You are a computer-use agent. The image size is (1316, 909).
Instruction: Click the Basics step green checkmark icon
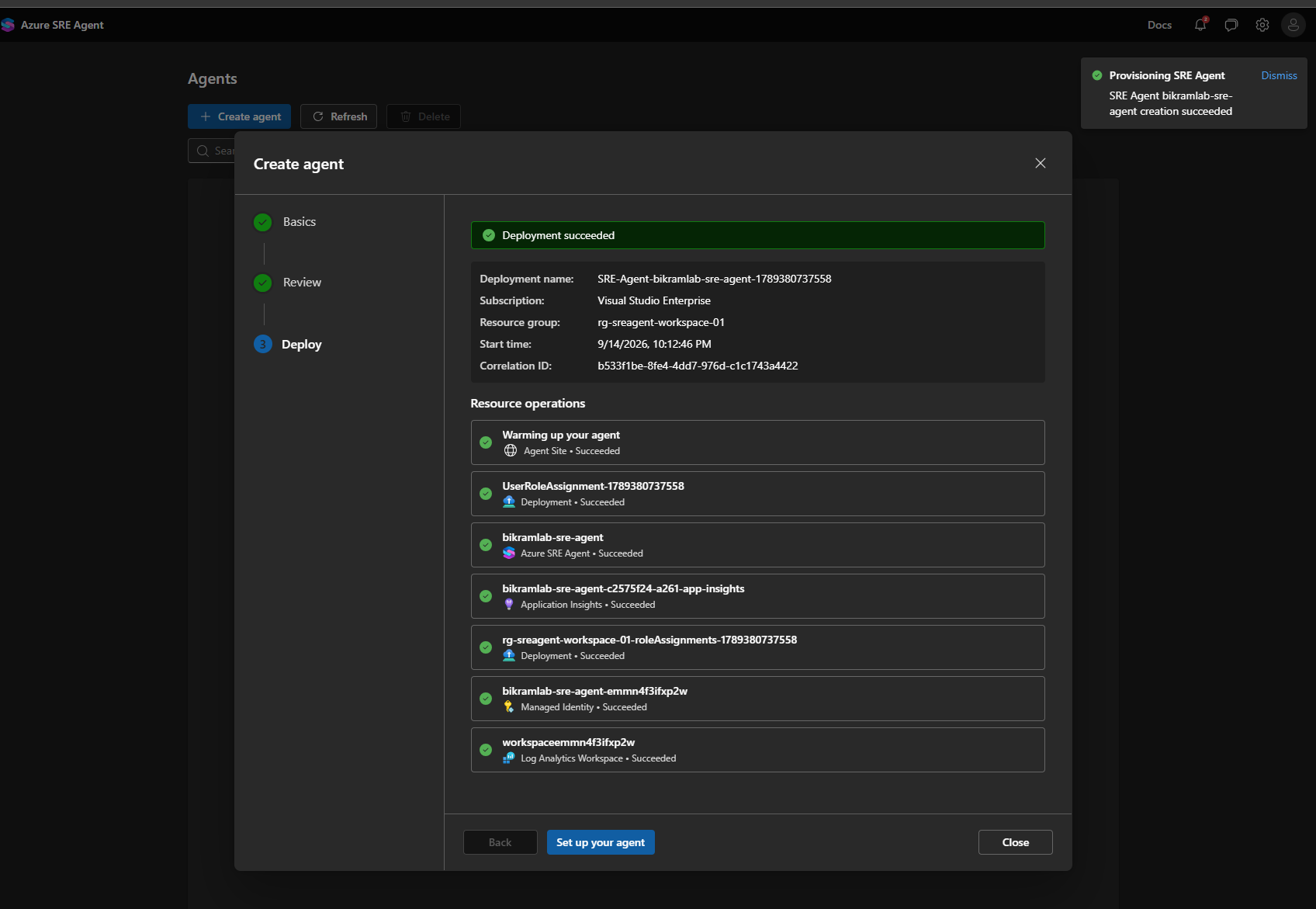tap(263, 222)
